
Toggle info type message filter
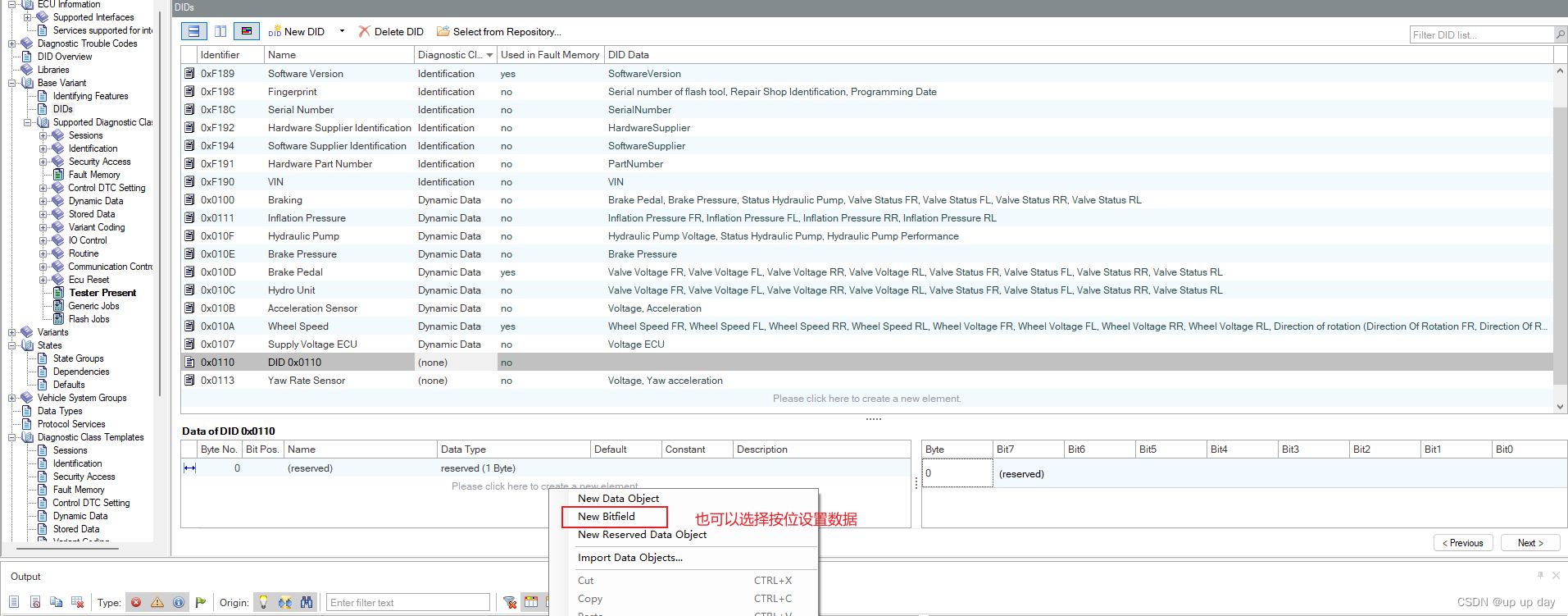[179, 602]
